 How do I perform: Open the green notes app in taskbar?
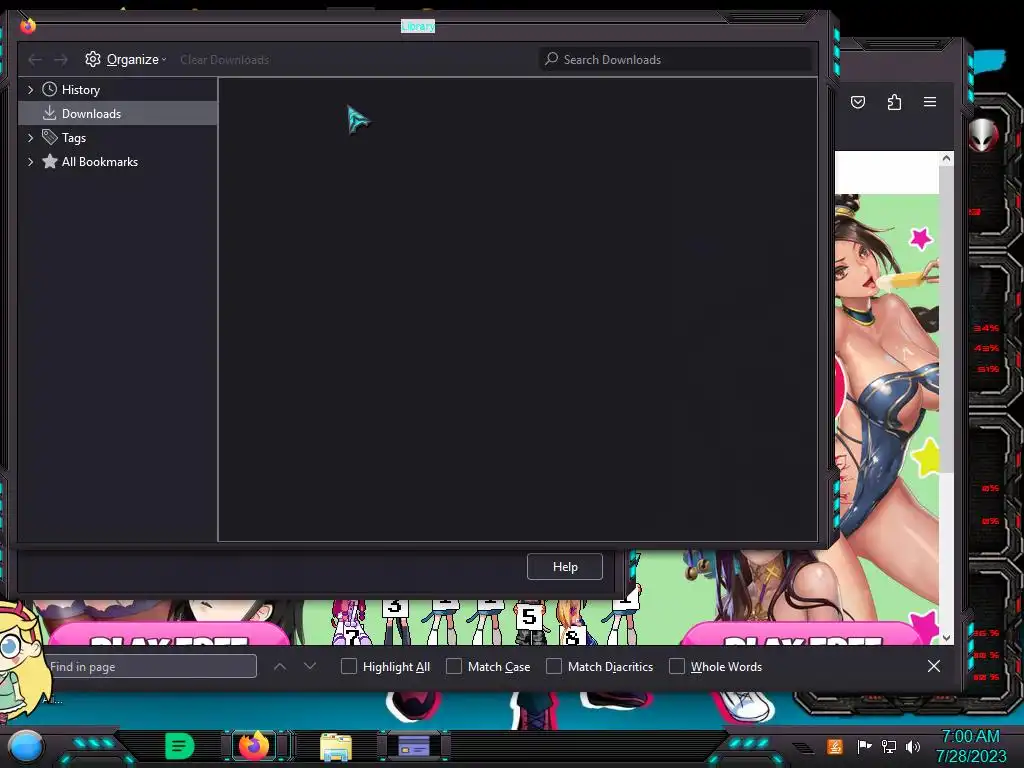click(x=180, y=746)
